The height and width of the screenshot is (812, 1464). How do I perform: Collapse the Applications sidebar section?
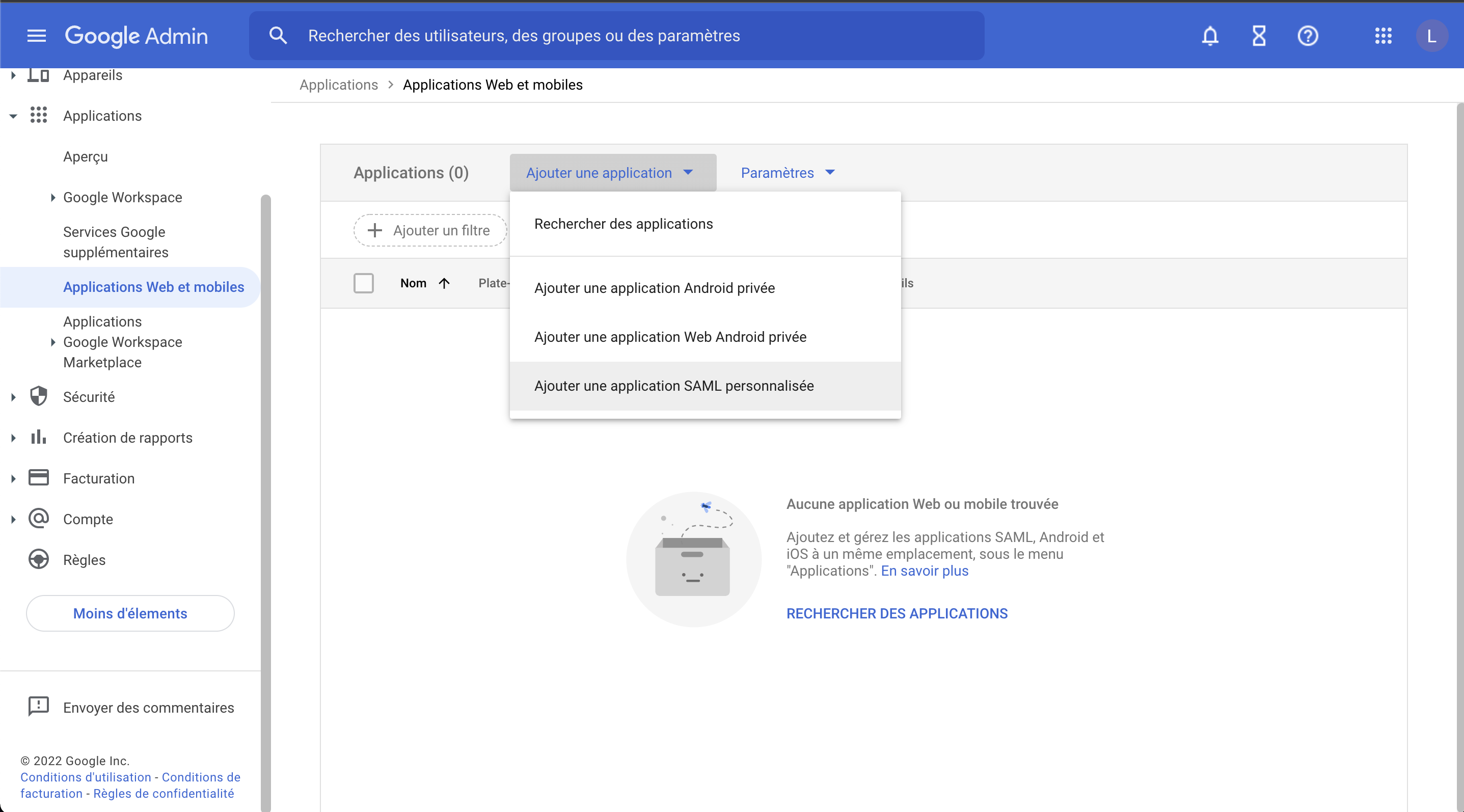[13, 116]
